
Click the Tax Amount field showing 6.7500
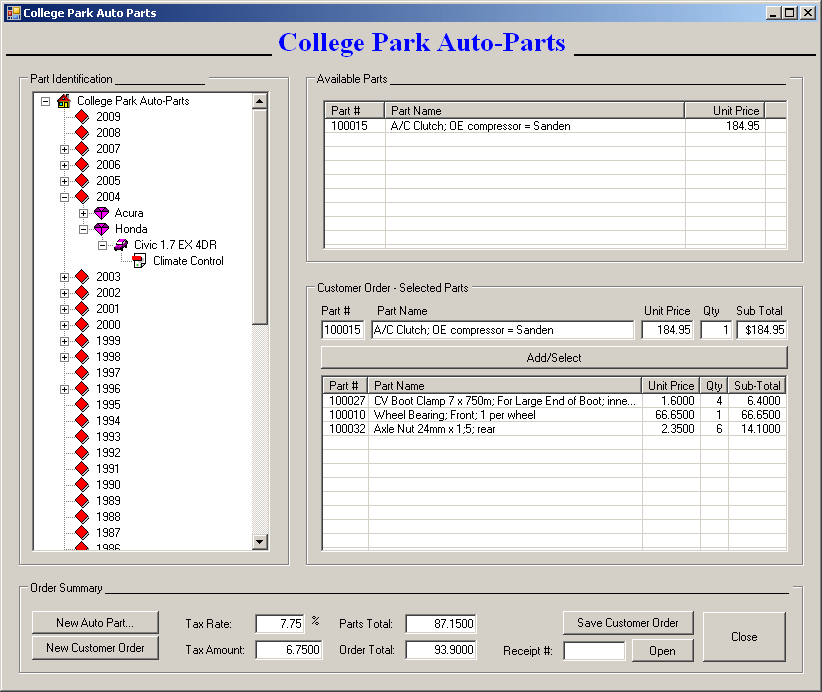click(289, 650)
